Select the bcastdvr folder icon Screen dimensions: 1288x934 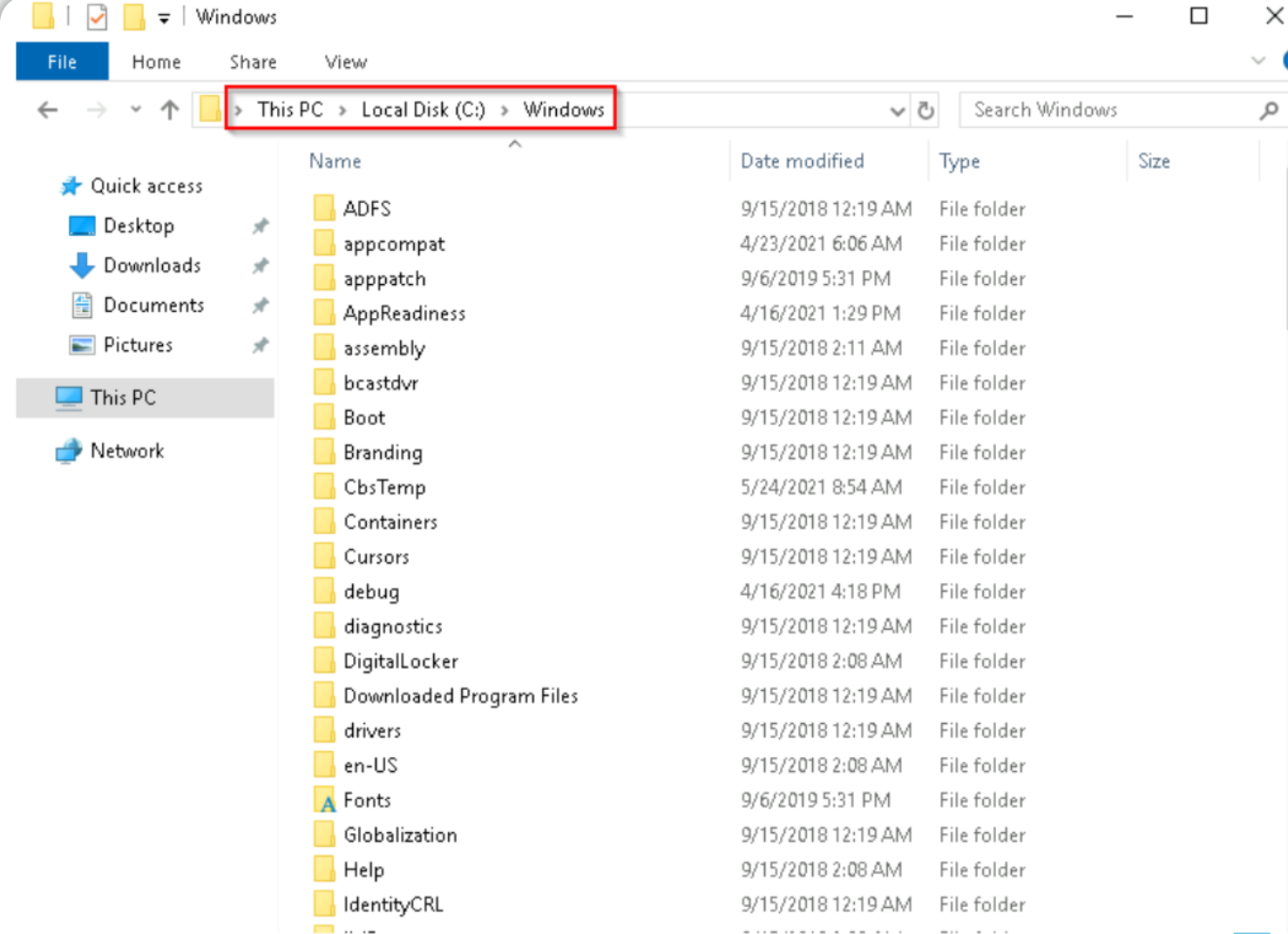(324, 382)
